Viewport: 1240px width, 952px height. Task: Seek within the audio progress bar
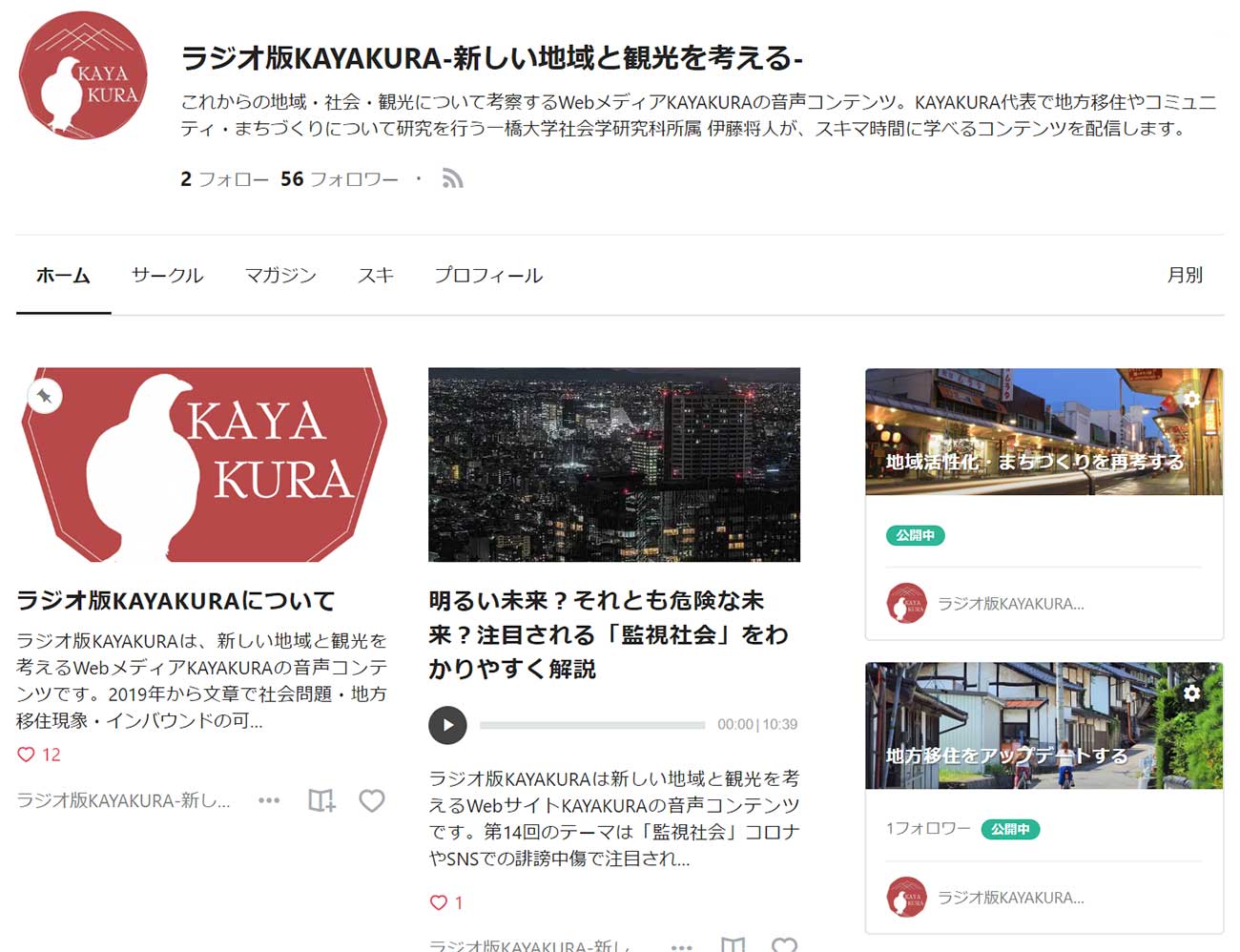(x=591, y=725)
